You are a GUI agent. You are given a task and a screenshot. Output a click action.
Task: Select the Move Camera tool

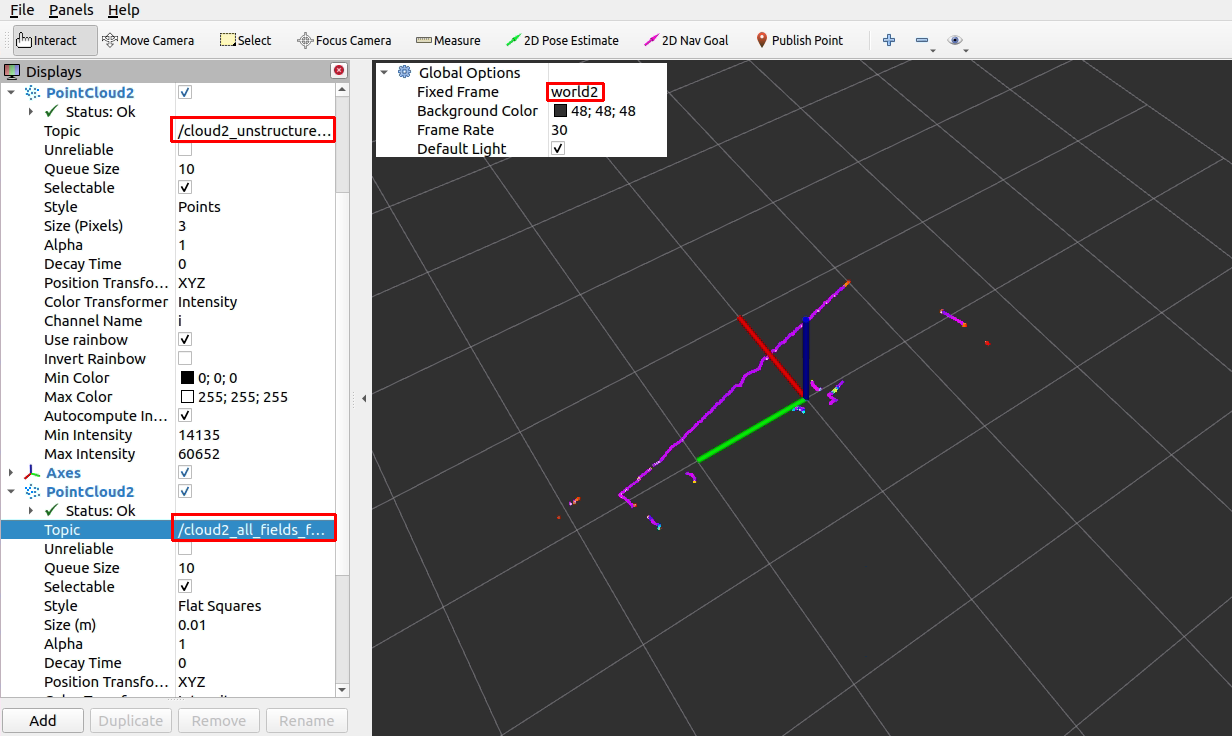[x=148, y=41]
